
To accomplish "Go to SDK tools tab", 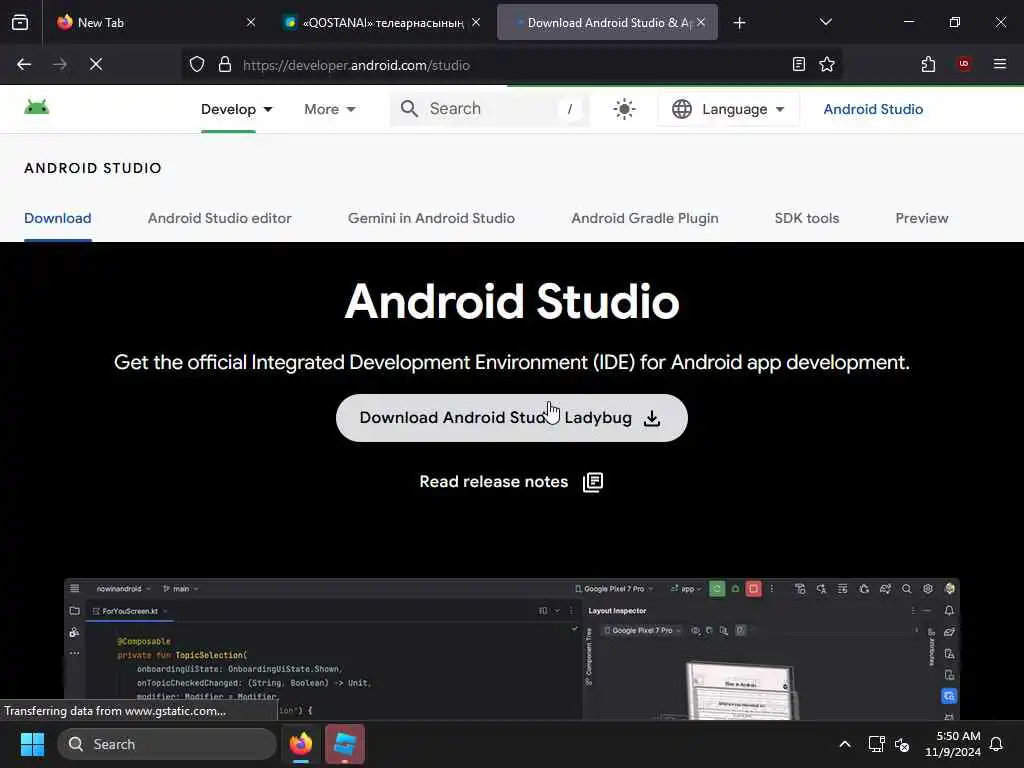I will pyautogui.click(x=807, y=218).
